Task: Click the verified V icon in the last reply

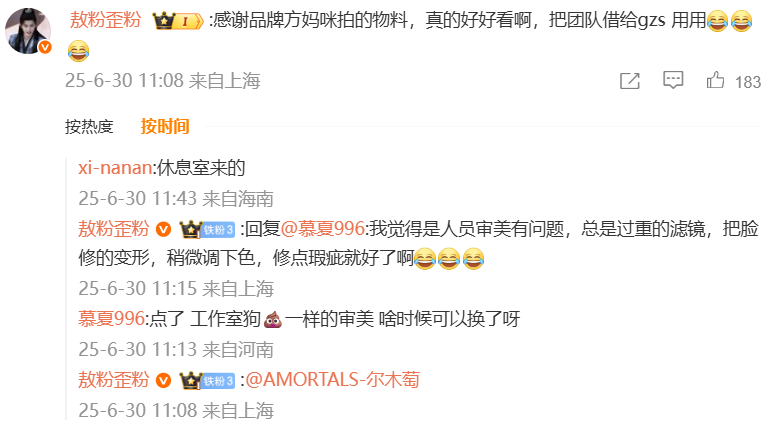Action: coord(164,380)
